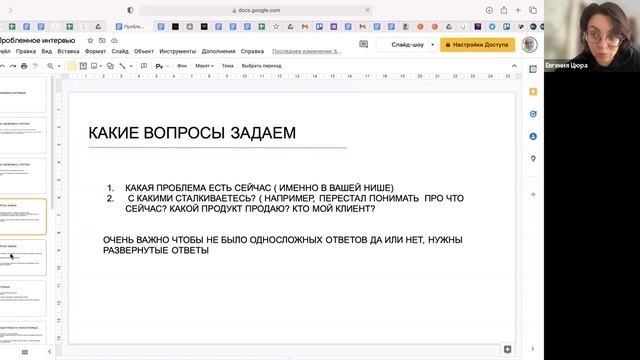640x360 pixels.
Task: Select the first slide thumbnail in filmstrip
Action: [x=22, y=94]
